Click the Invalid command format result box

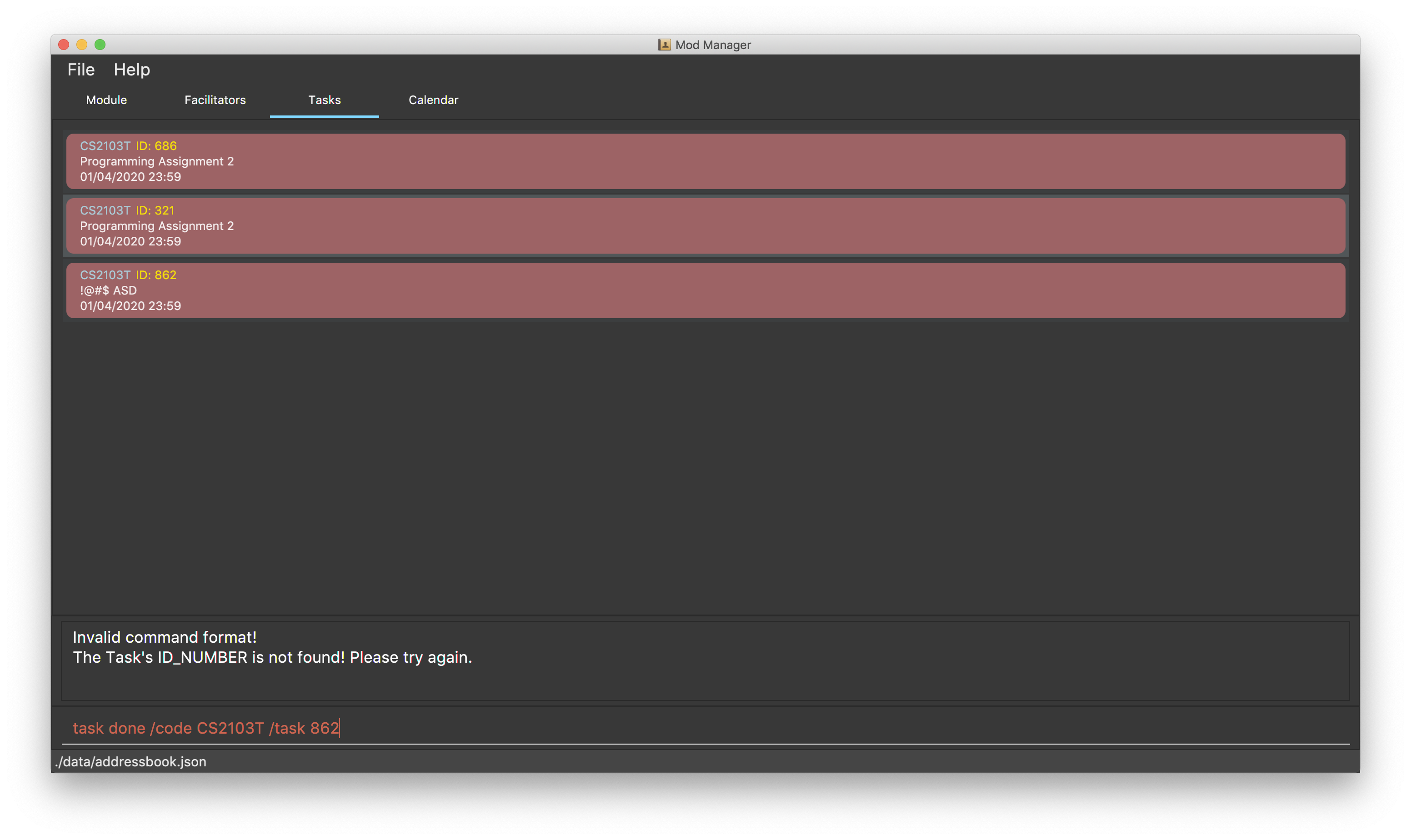pos(705,660)
